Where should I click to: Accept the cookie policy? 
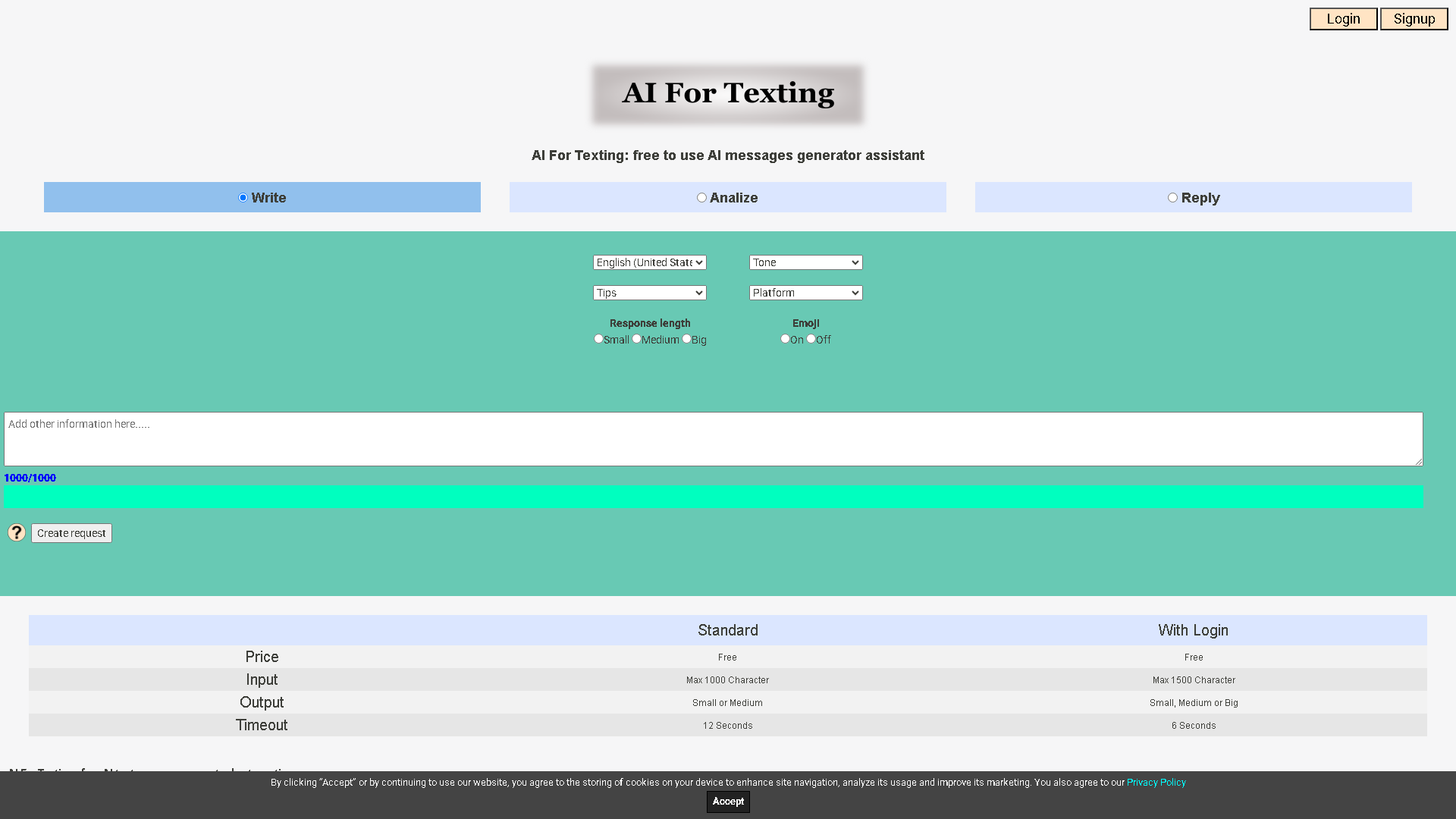[x=727, y=801]
